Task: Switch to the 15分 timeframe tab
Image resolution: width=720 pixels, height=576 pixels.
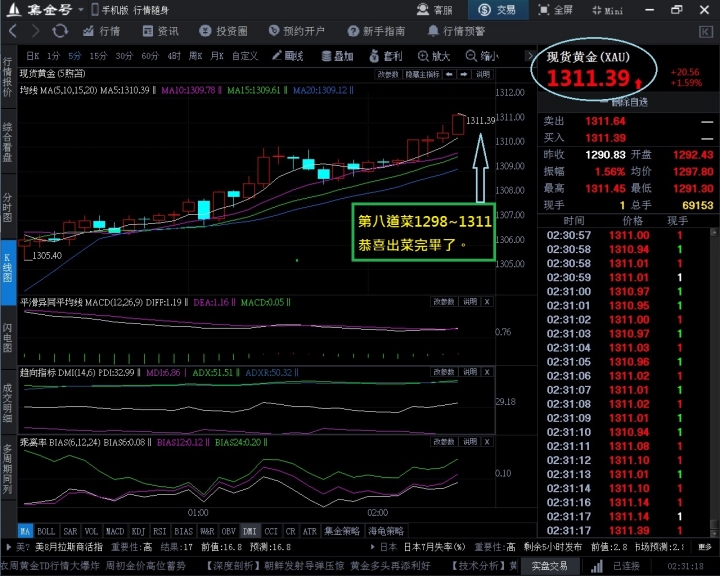Action: pyautogui.click(x=98, y=56)
